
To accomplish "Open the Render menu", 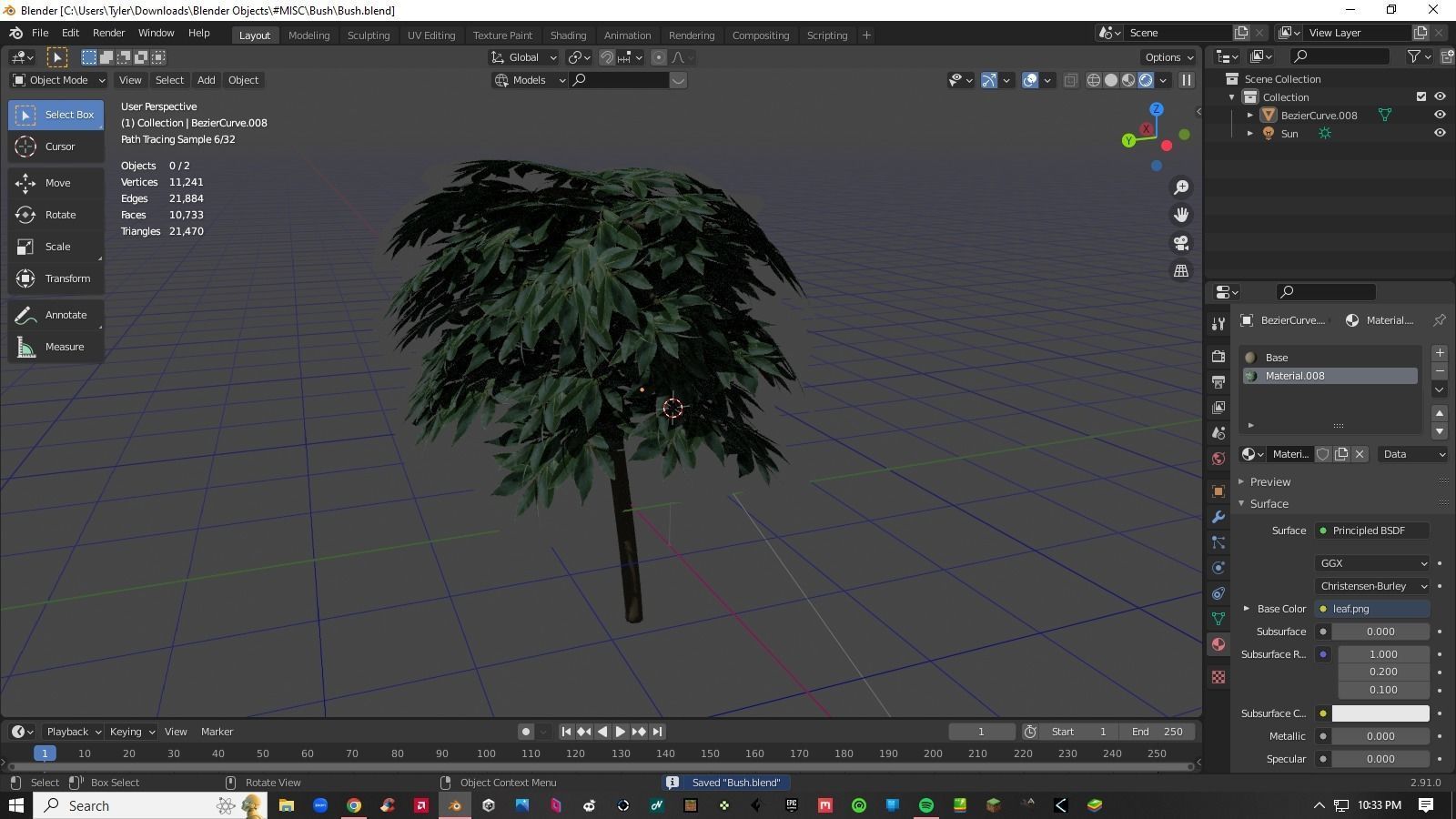I will coord(108,33).
